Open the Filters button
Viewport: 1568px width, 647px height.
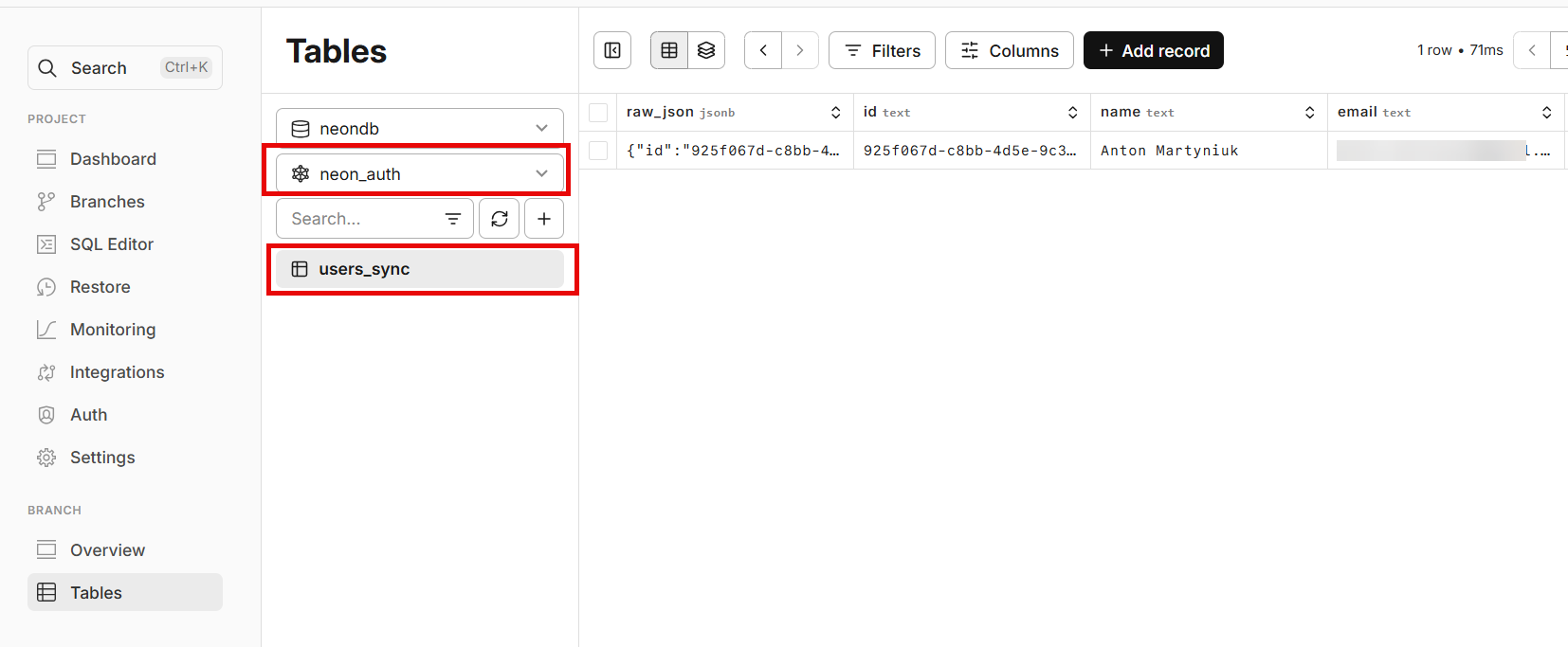click(x=882, y=50)
